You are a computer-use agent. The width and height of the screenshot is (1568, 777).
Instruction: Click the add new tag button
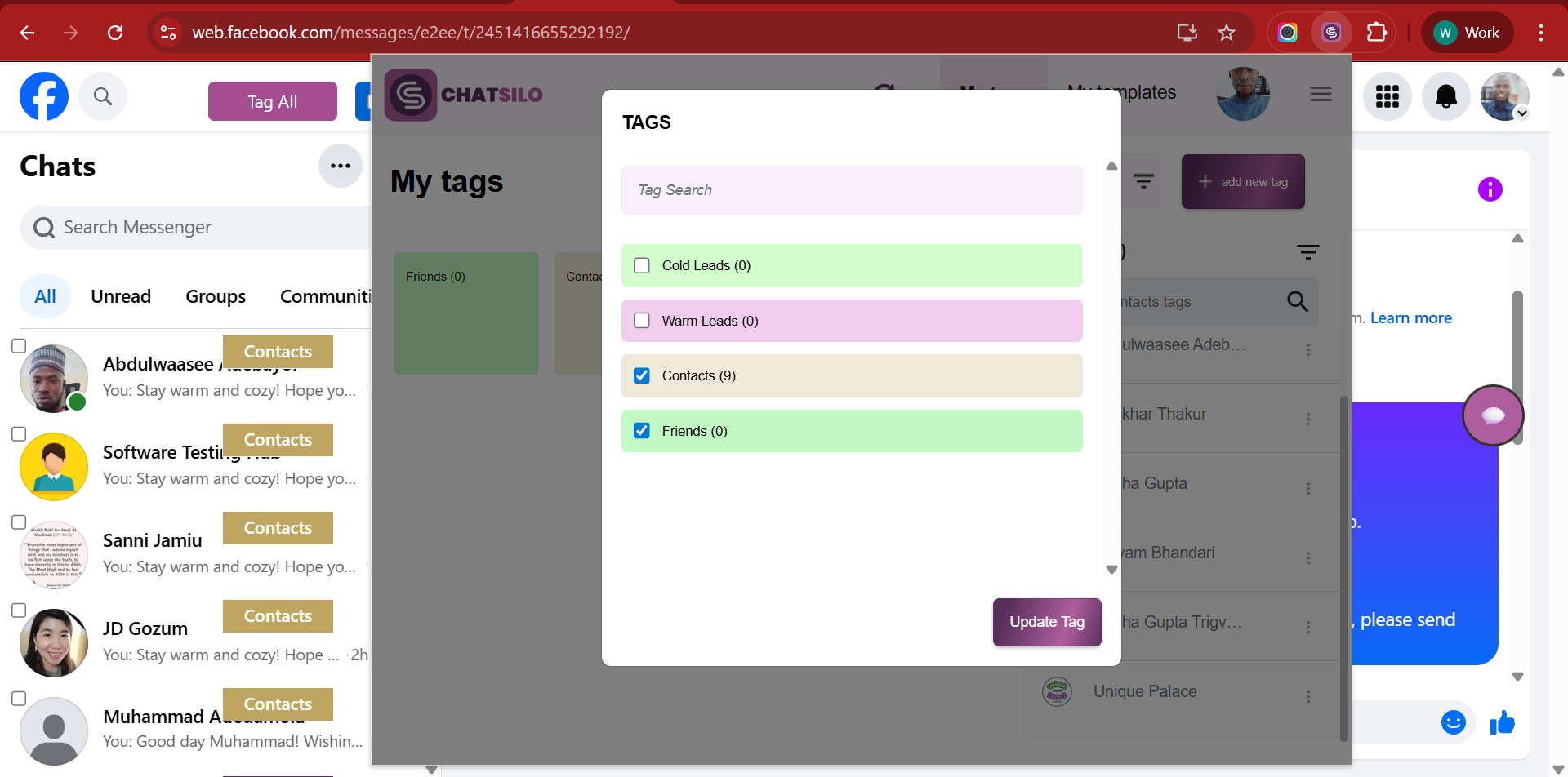1243,181
